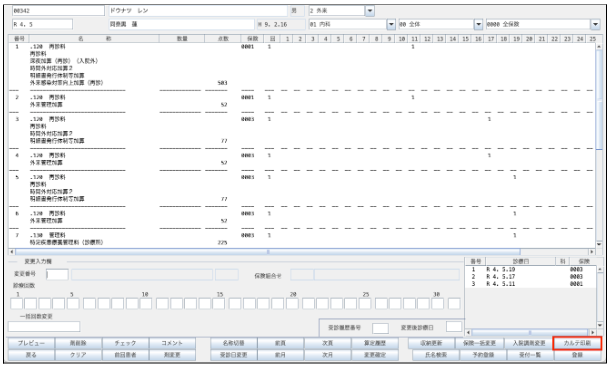Click the day 30 診療回数 box
The image size is (609, 366).
point(438,303)
